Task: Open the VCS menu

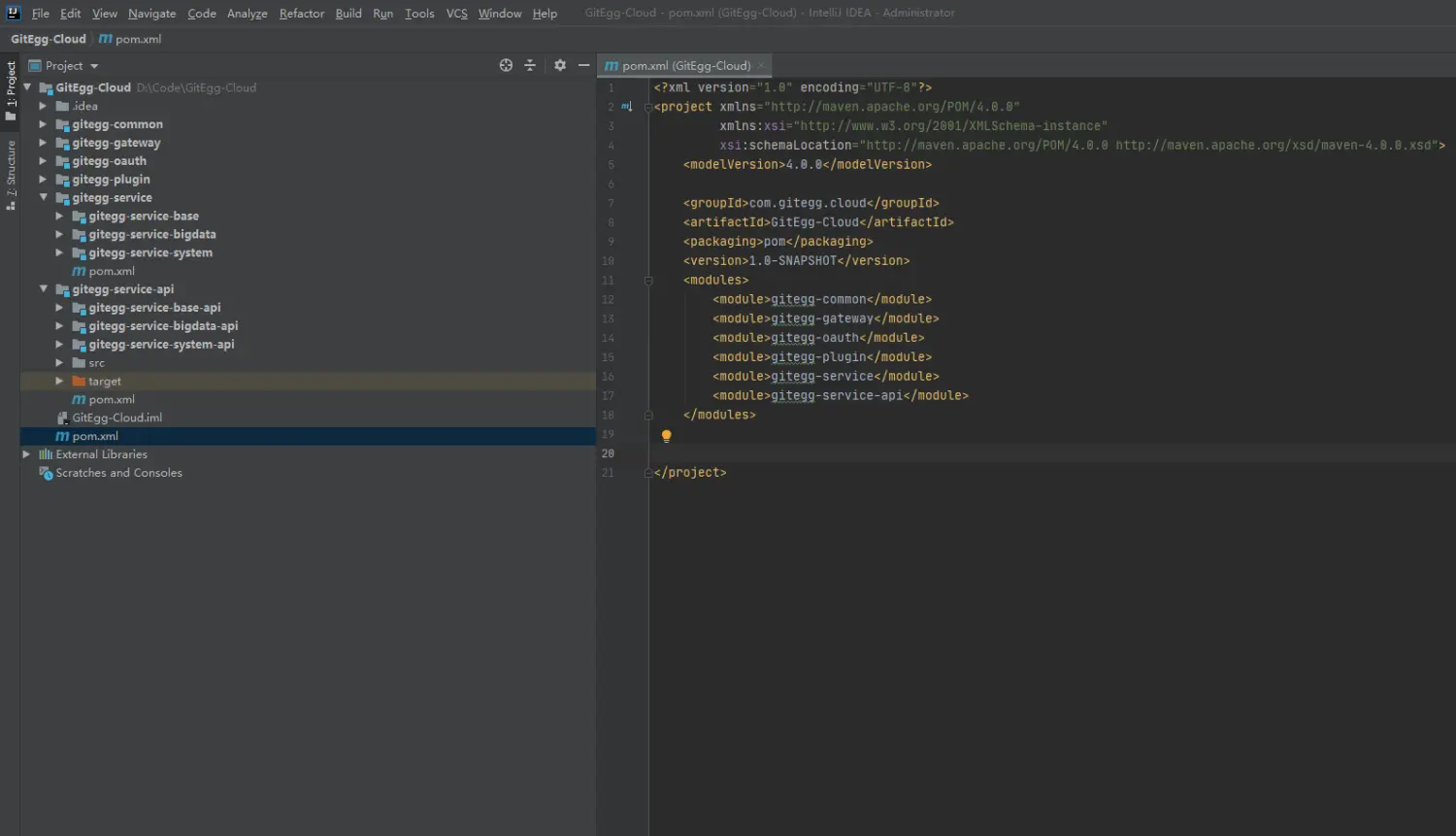Action: (x=456, y=14)
